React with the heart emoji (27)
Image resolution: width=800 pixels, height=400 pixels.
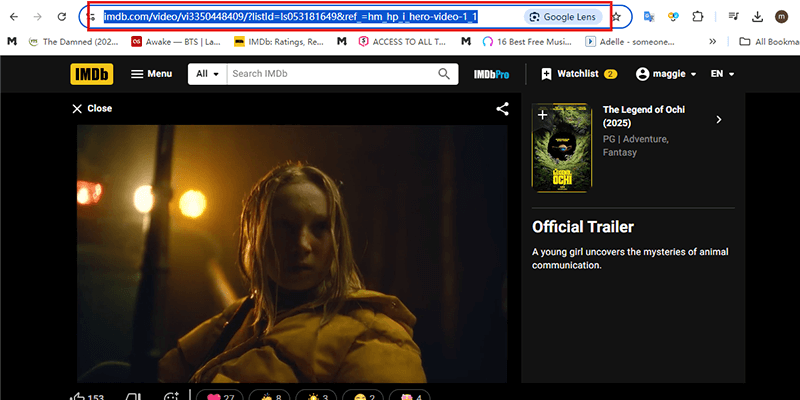pyautogui.click(x=219, y=396)
